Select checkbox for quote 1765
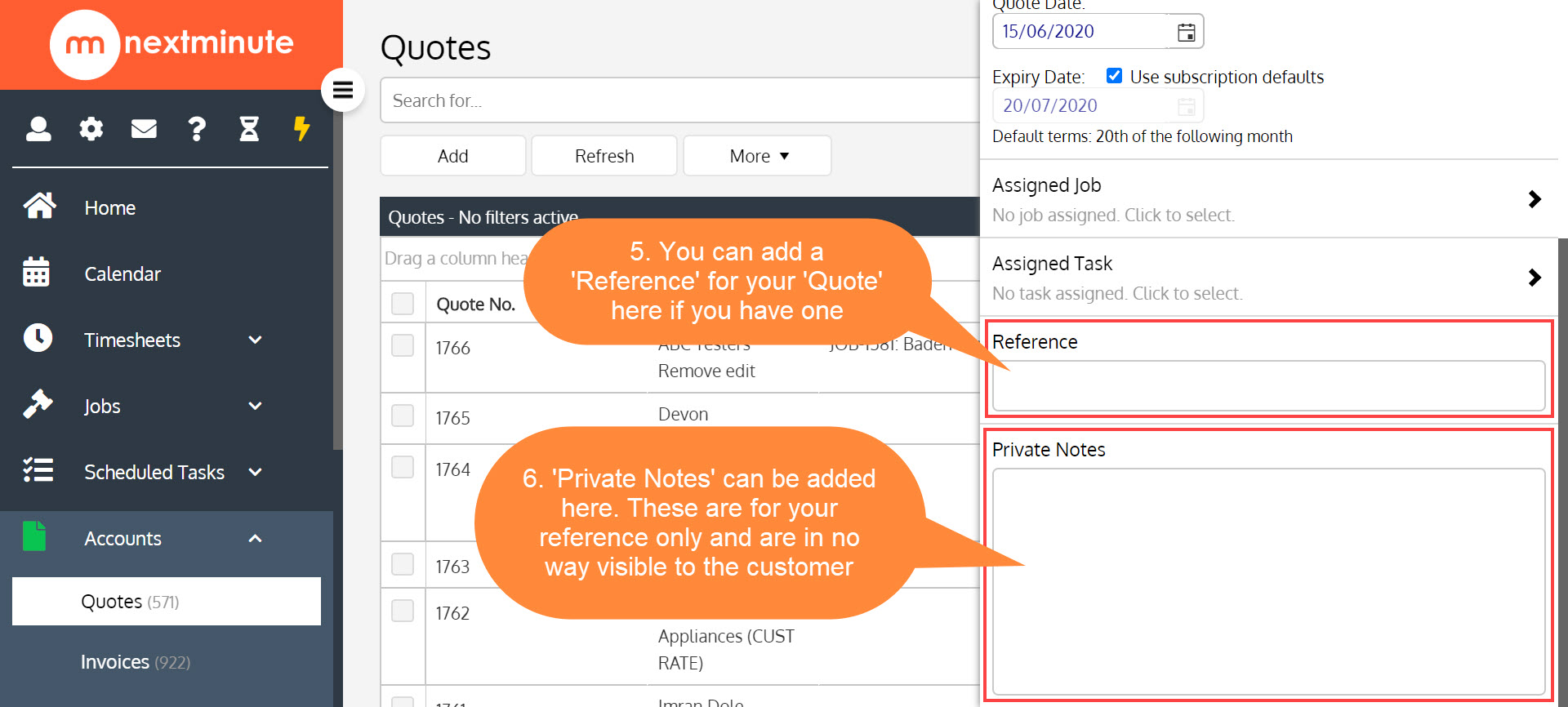 click(403, 416)
